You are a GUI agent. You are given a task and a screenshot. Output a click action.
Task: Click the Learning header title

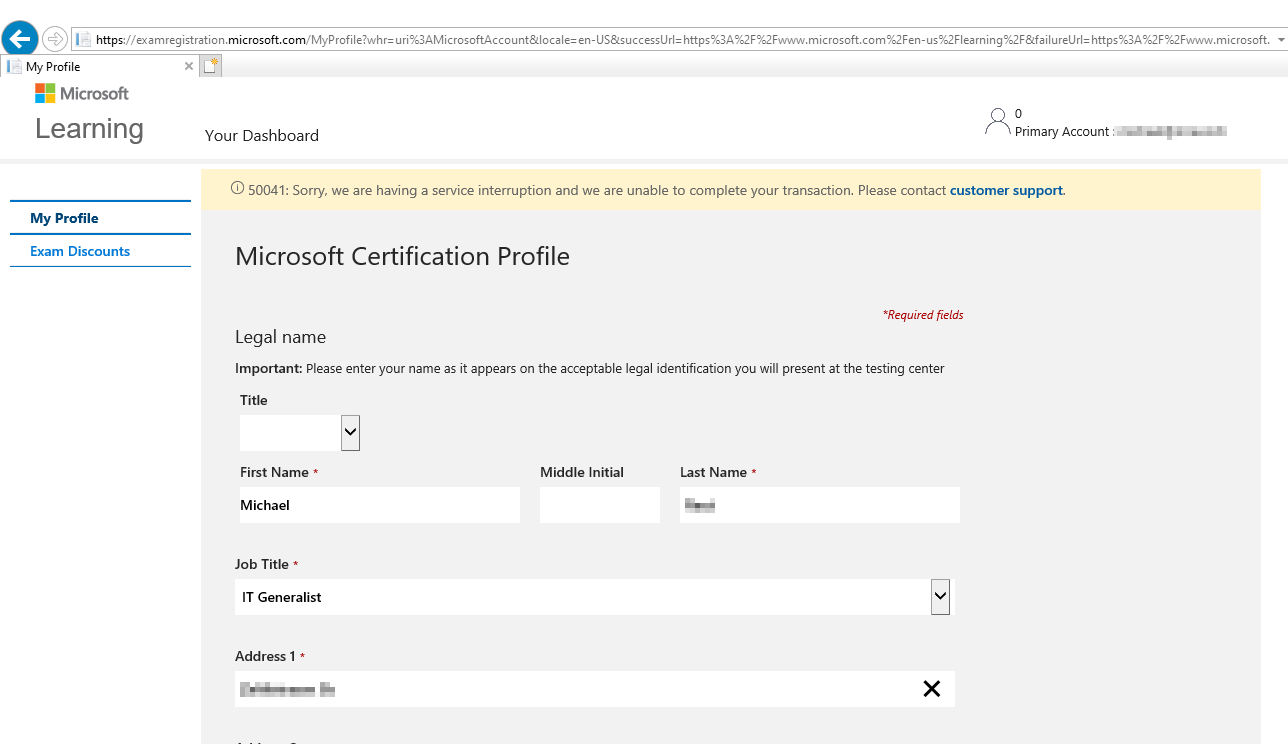tap(89, 128)
